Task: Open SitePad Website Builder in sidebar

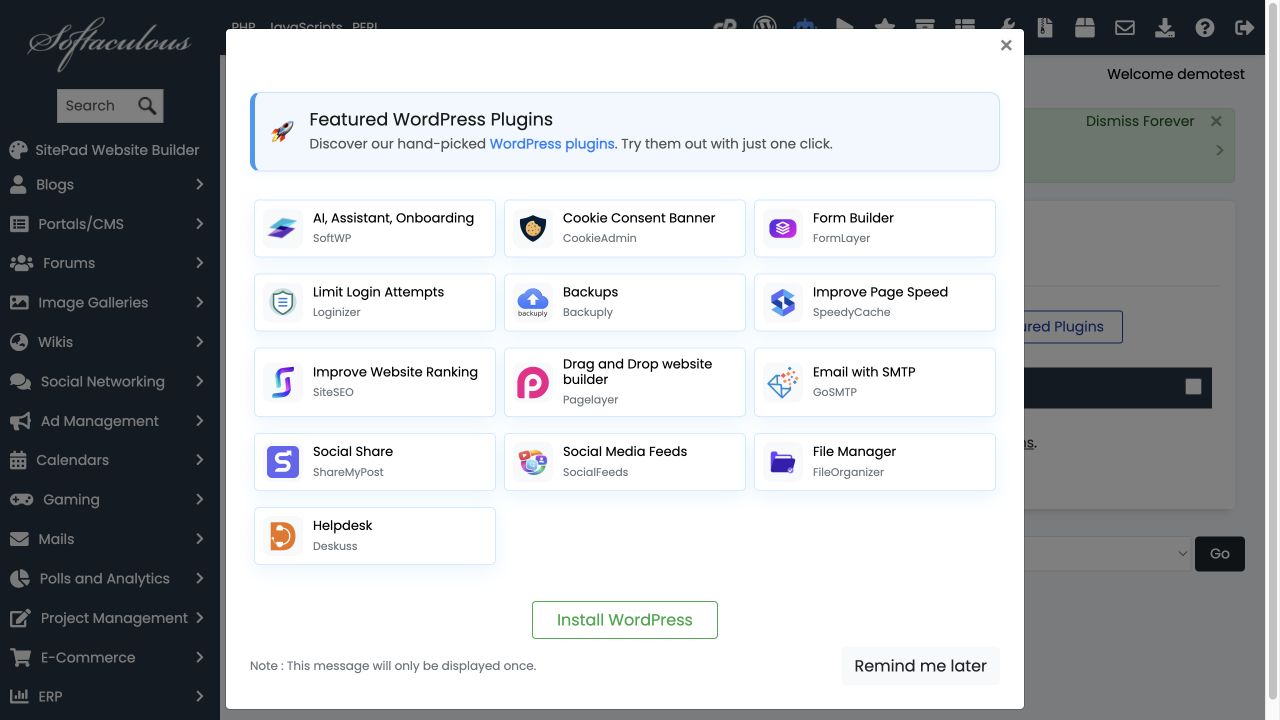Action: click(105, 150)
